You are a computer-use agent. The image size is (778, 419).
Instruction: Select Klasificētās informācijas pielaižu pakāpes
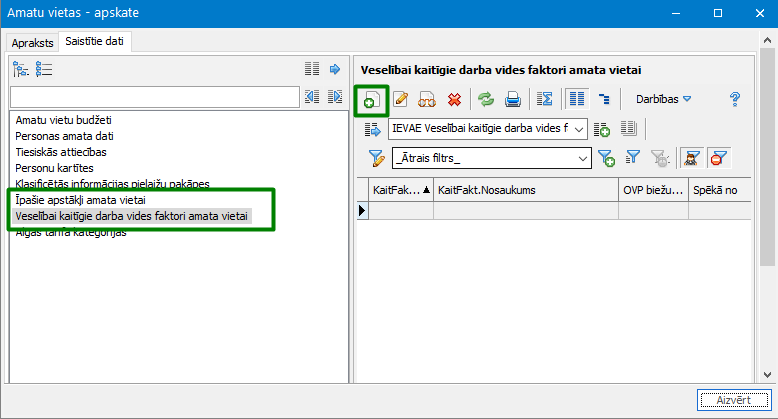point(113,184)
